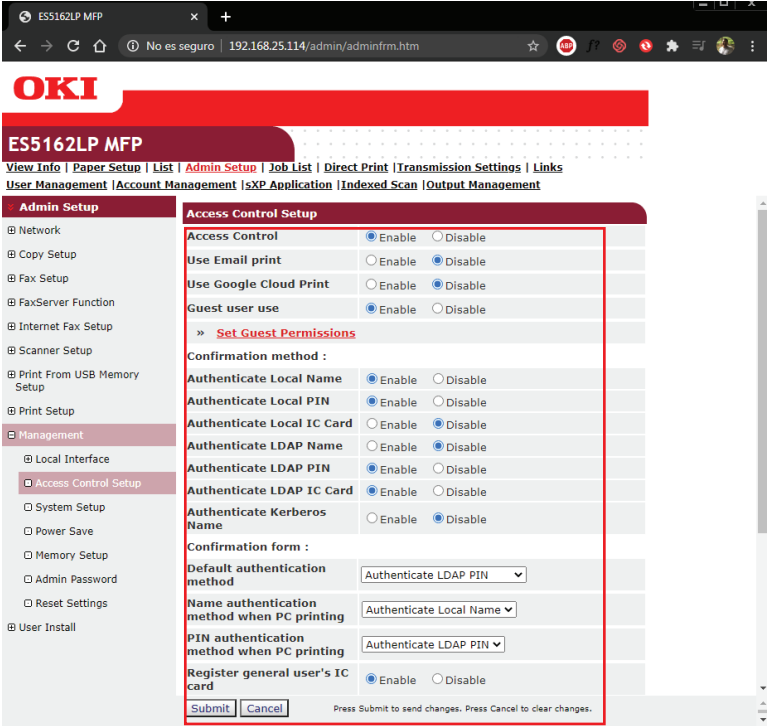The width and height of the screenshot is (769, 726).
Task: Open Name authentication method when PC printing dropdown
Action: (x=439, y=610)
